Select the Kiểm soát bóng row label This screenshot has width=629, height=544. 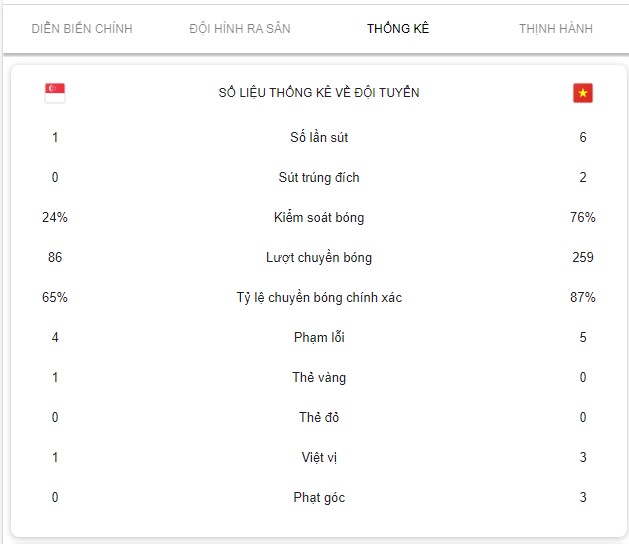(x=319, y=217)
